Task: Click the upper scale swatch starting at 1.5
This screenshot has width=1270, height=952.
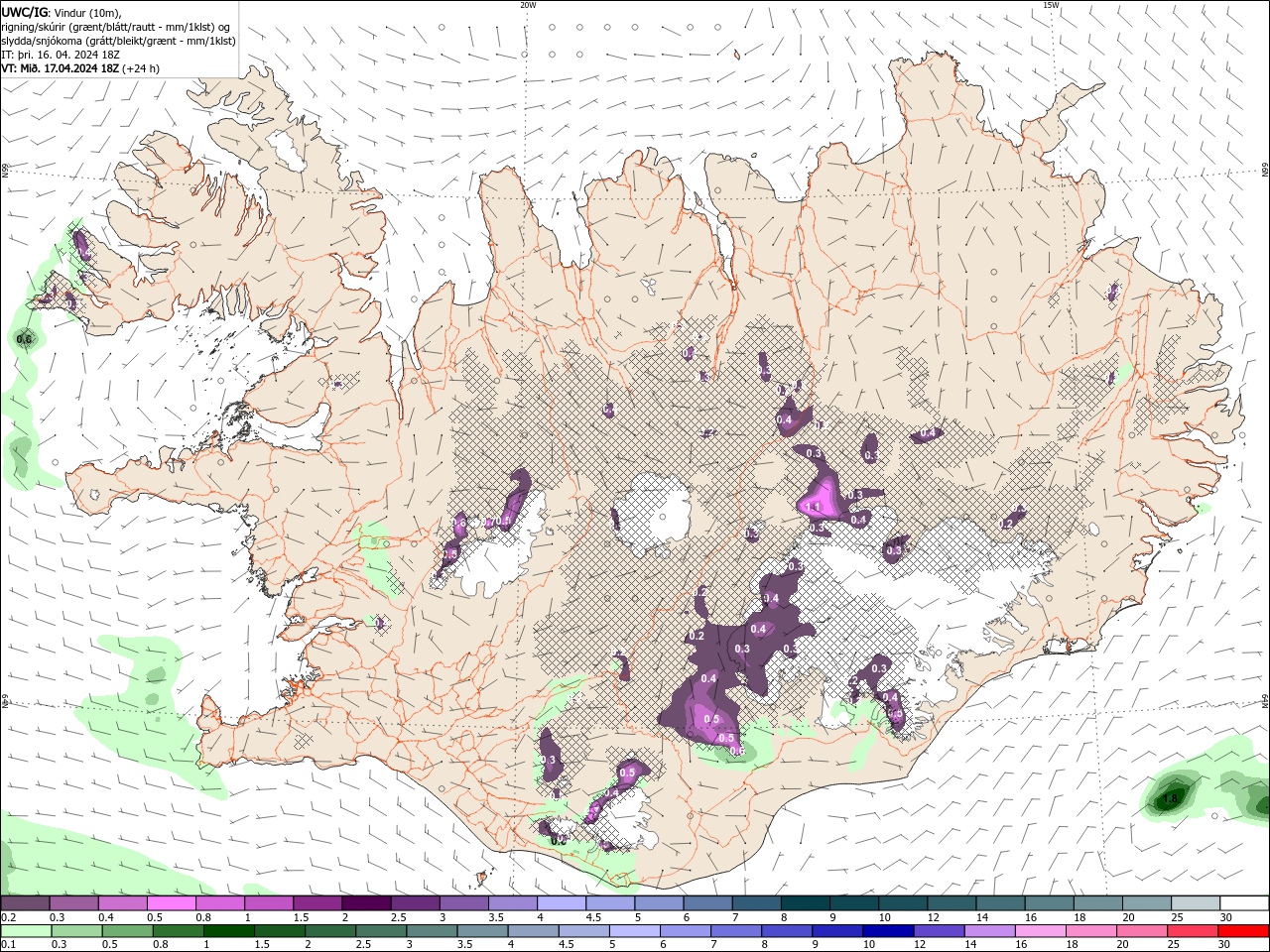Action: 317,902
